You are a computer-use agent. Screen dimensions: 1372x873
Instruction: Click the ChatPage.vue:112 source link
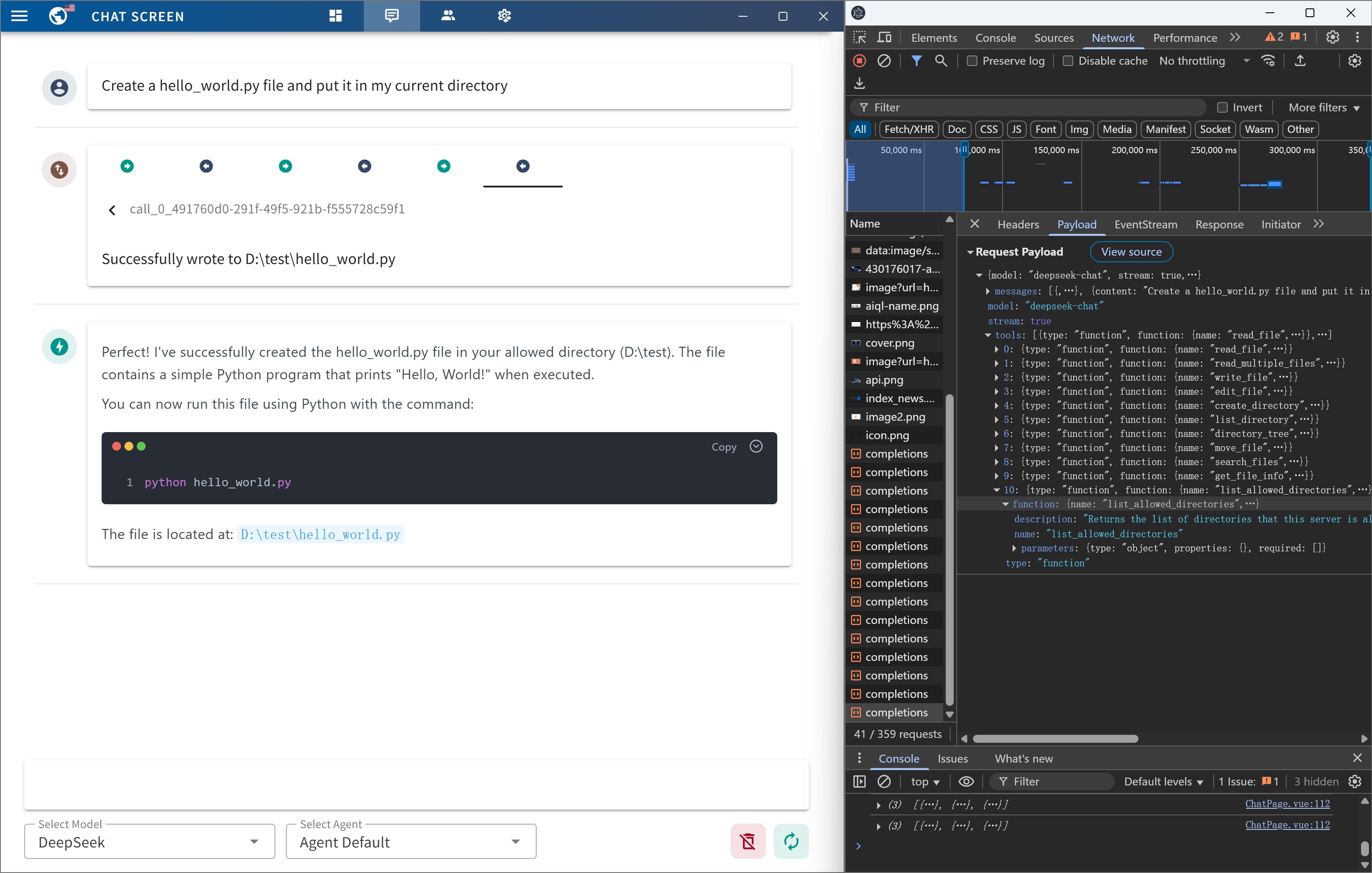1287,803
